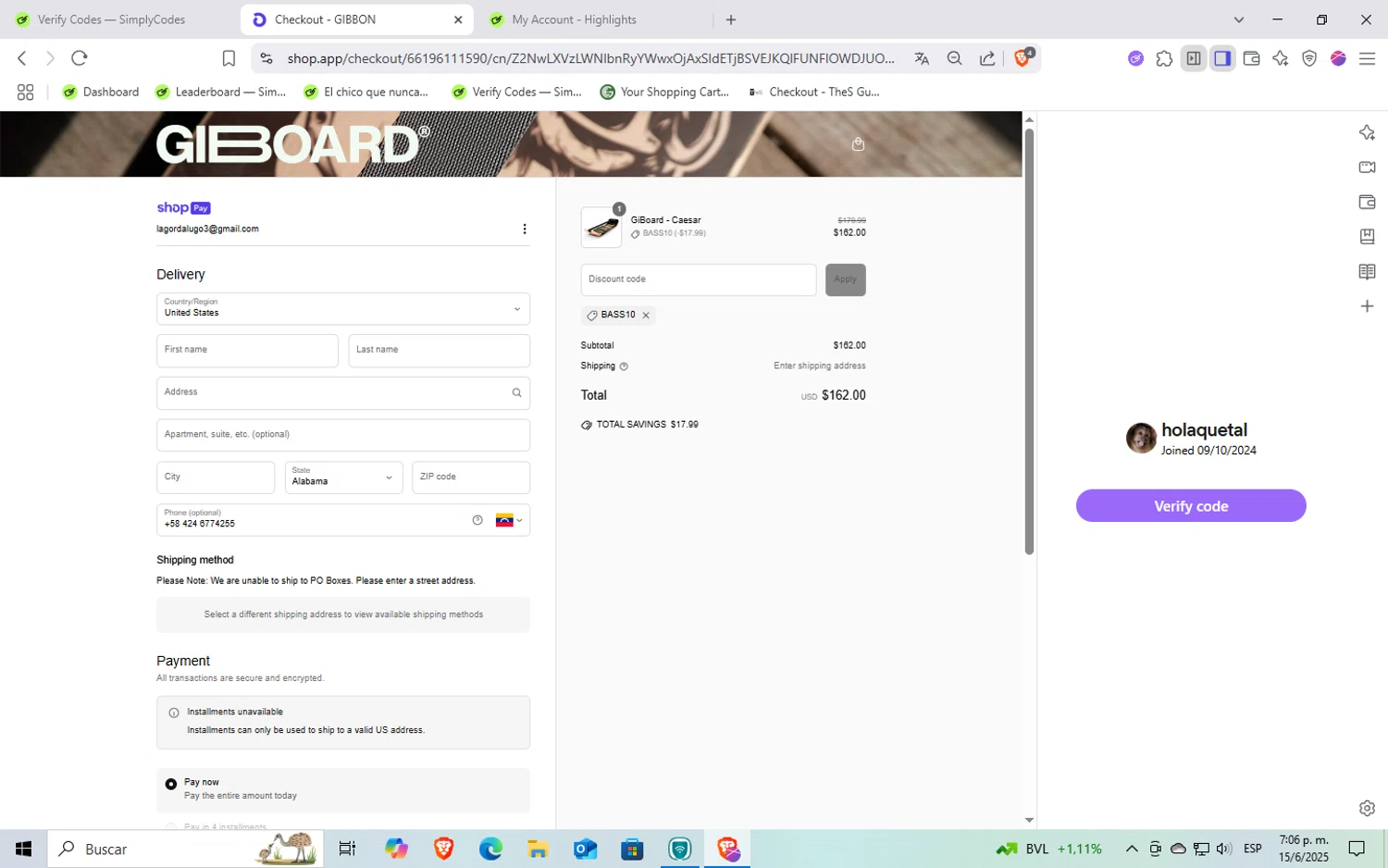Show hidden system tray icons chevron
Viewport: 1388px width, 868px height.
coord(1131,849)
